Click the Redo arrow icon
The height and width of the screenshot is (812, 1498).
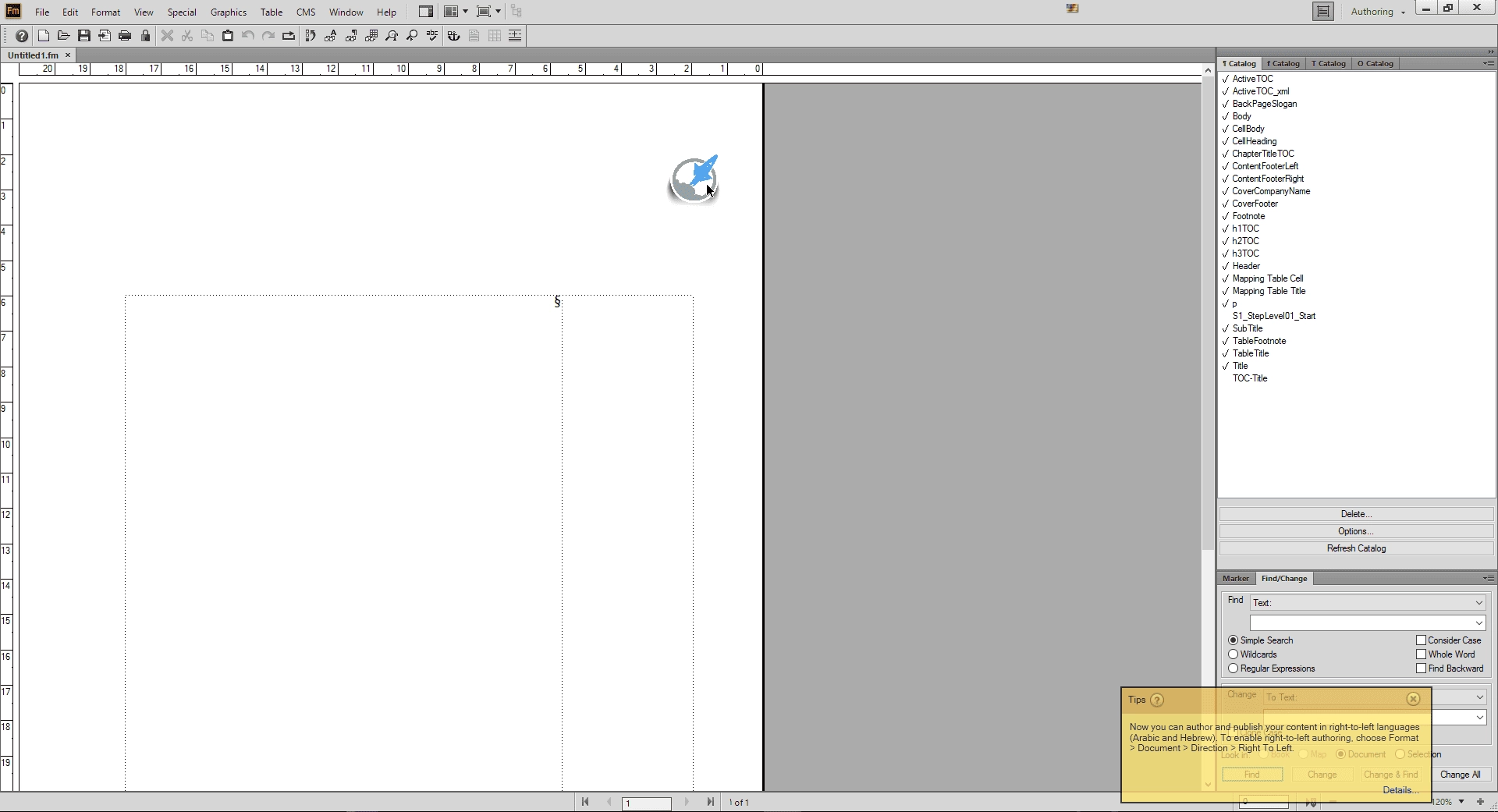point(268,36)
